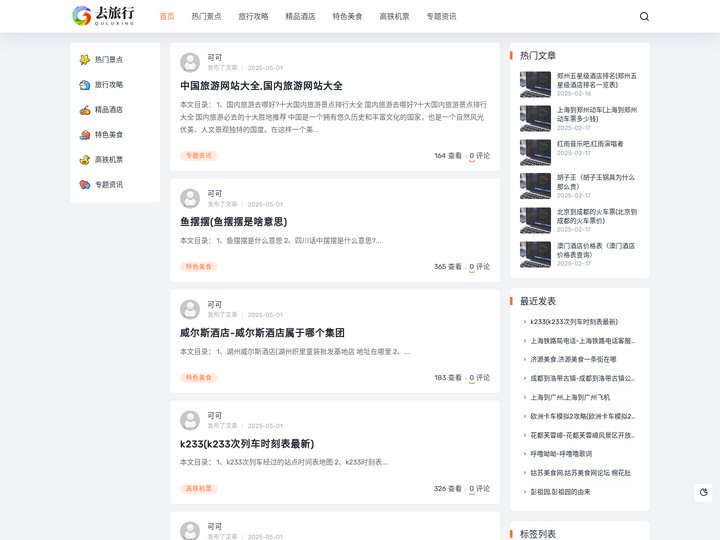Image resolution: width=720 pixels, height=540 pixels.
Task: Open hot article 胡子王锅具为什么那么贵
Action: 596,182
